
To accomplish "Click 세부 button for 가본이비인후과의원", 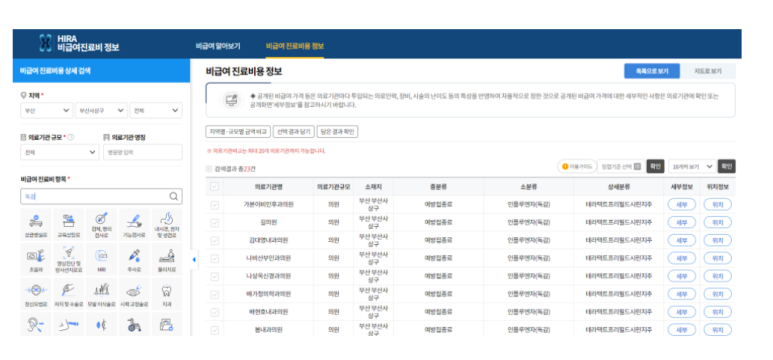I will click(681, 205).
